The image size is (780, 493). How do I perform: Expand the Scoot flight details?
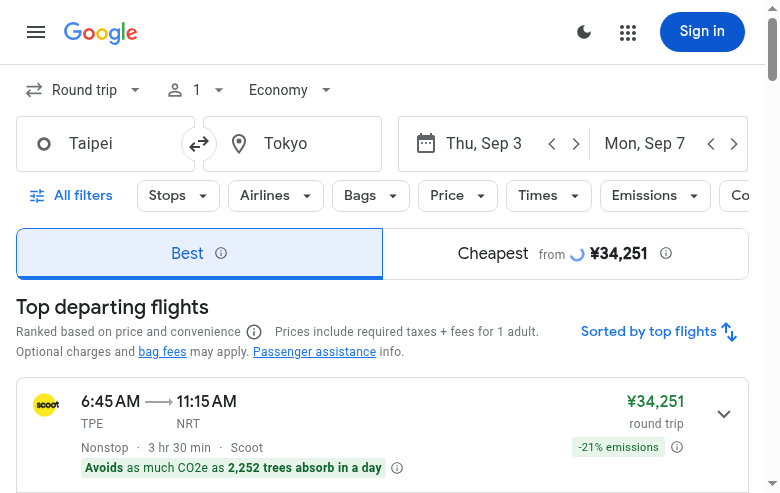pos(724,414)
